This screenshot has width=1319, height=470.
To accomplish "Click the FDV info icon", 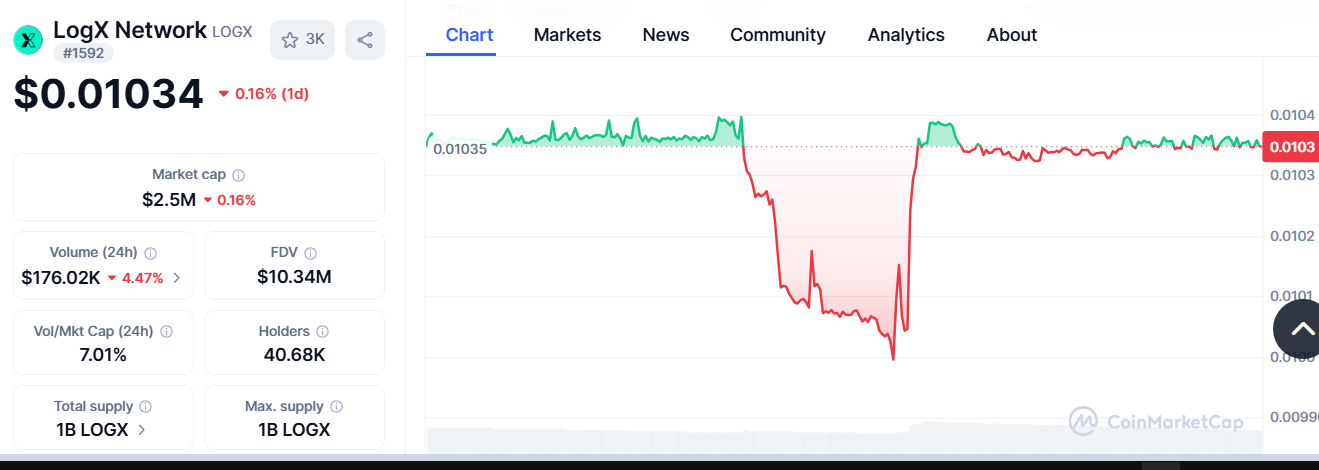I will (310, 253).
